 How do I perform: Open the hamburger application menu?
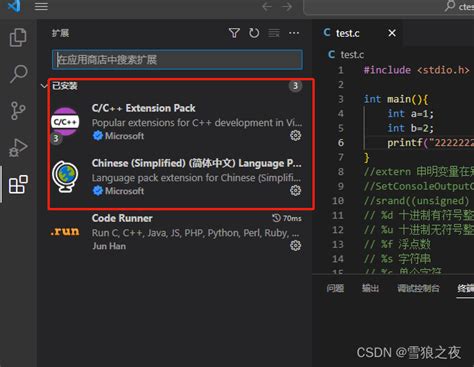(x=41, y=6)
